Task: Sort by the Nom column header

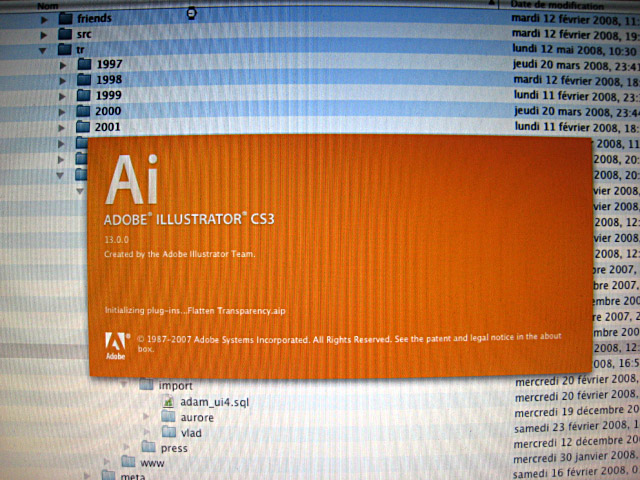Action: tap(48, 6)
